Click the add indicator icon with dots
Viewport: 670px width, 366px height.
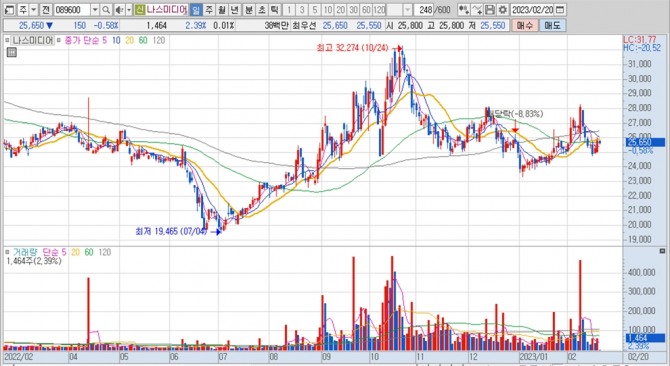[x=464, y=9]
